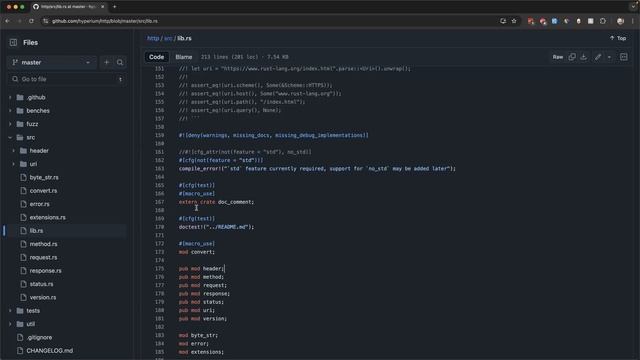The height and width of the screenshot is (360, 640).
Task: Jump to Top of file
Action: point(618,38)
